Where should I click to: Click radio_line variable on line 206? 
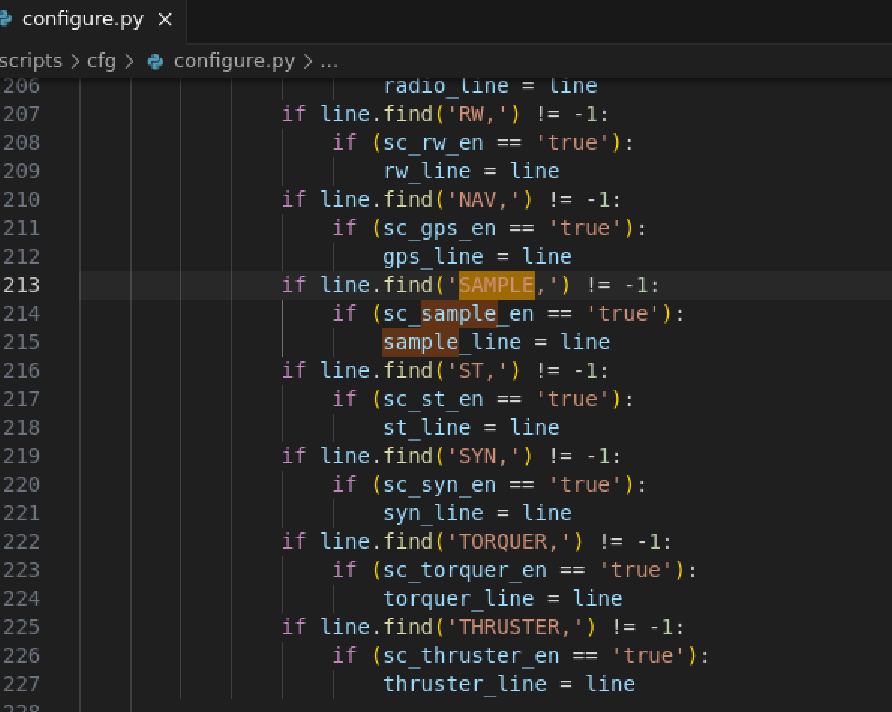[x=445, y=86]
